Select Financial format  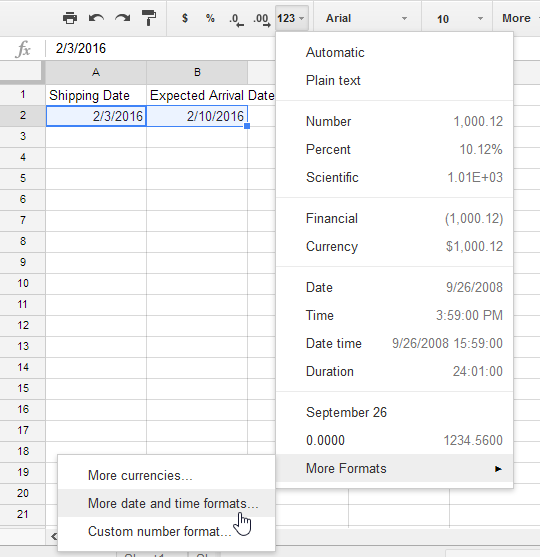394,218
